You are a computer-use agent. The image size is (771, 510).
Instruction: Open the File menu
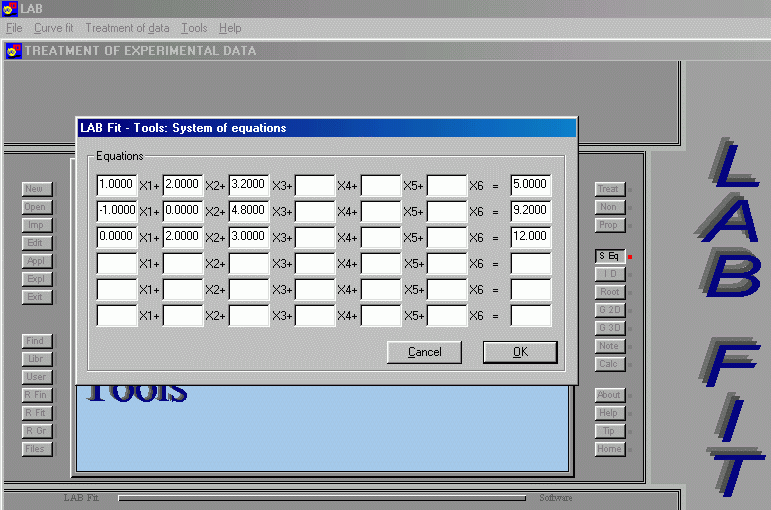(x=14, y=28)
